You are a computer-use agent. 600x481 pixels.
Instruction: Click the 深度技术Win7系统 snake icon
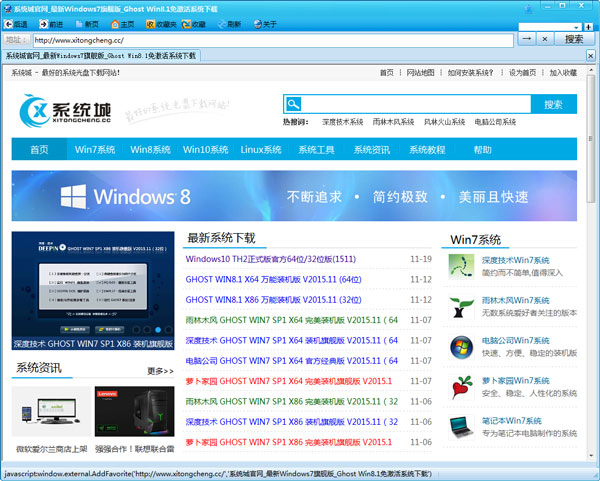tap(461, 266)
